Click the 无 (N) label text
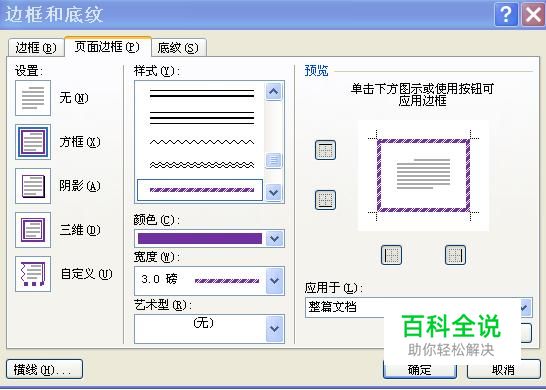Image resolution: width=546 pixels, height=390 pixels. (x=74, y=98)
